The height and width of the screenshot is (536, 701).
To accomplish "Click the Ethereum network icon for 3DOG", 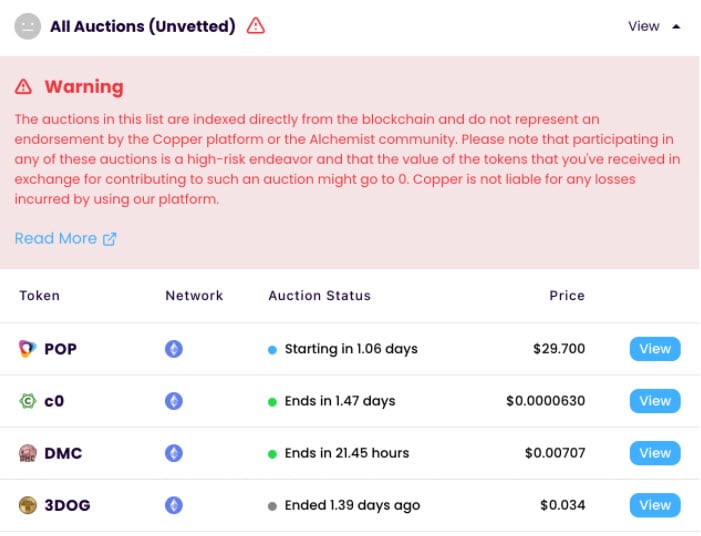I will [174, 505].
